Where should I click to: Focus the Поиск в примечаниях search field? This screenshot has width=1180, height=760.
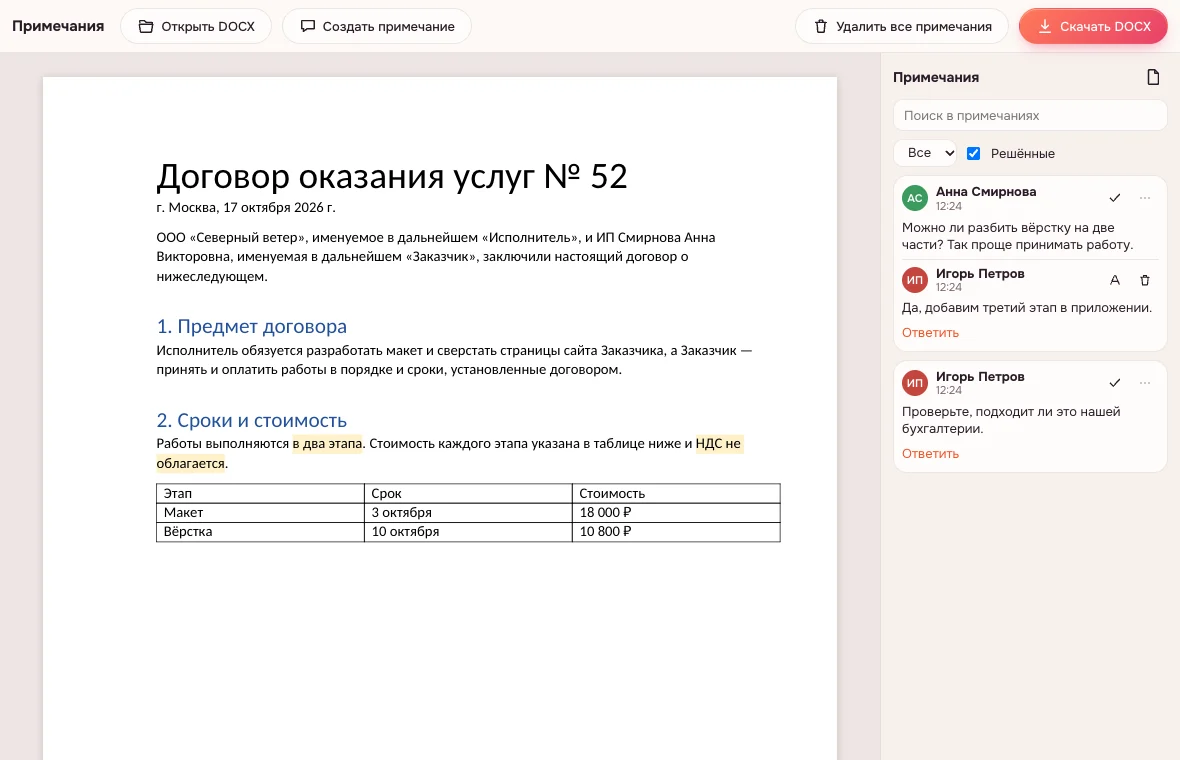tap(1029, 116)
